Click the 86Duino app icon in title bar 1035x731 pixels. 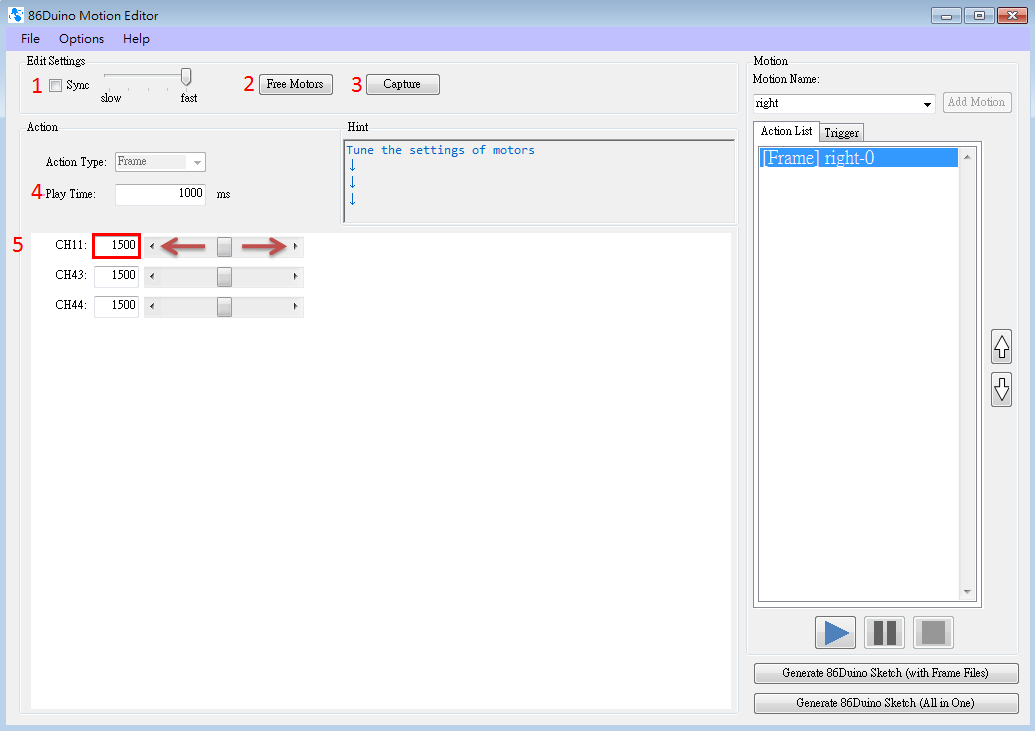click(15, 15)
